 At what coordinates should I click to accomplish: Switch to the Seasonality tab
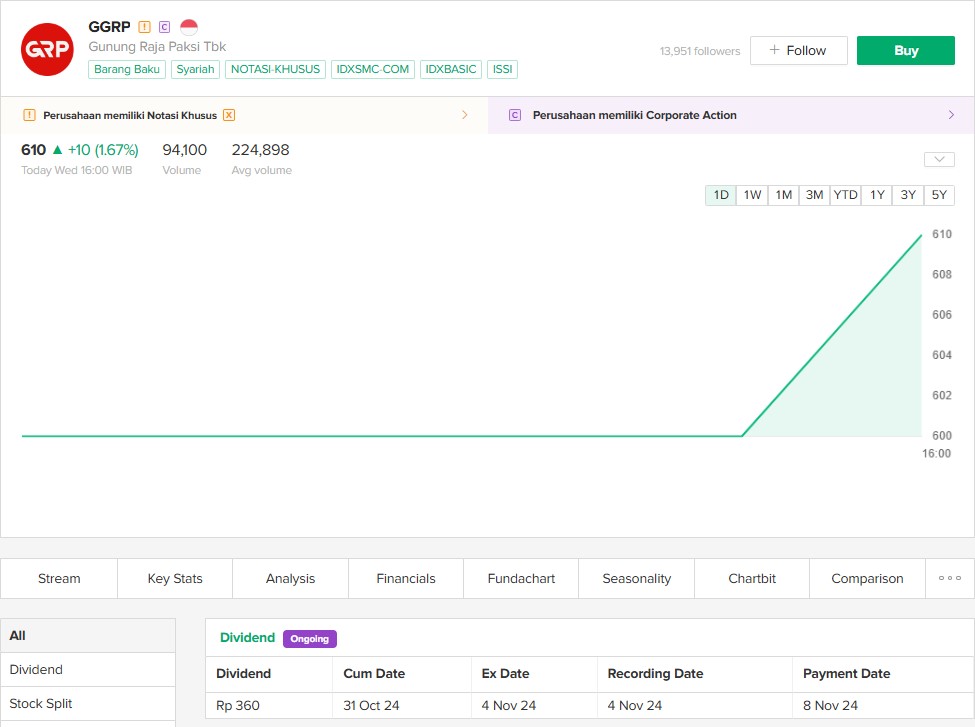[x=636, y=578]
